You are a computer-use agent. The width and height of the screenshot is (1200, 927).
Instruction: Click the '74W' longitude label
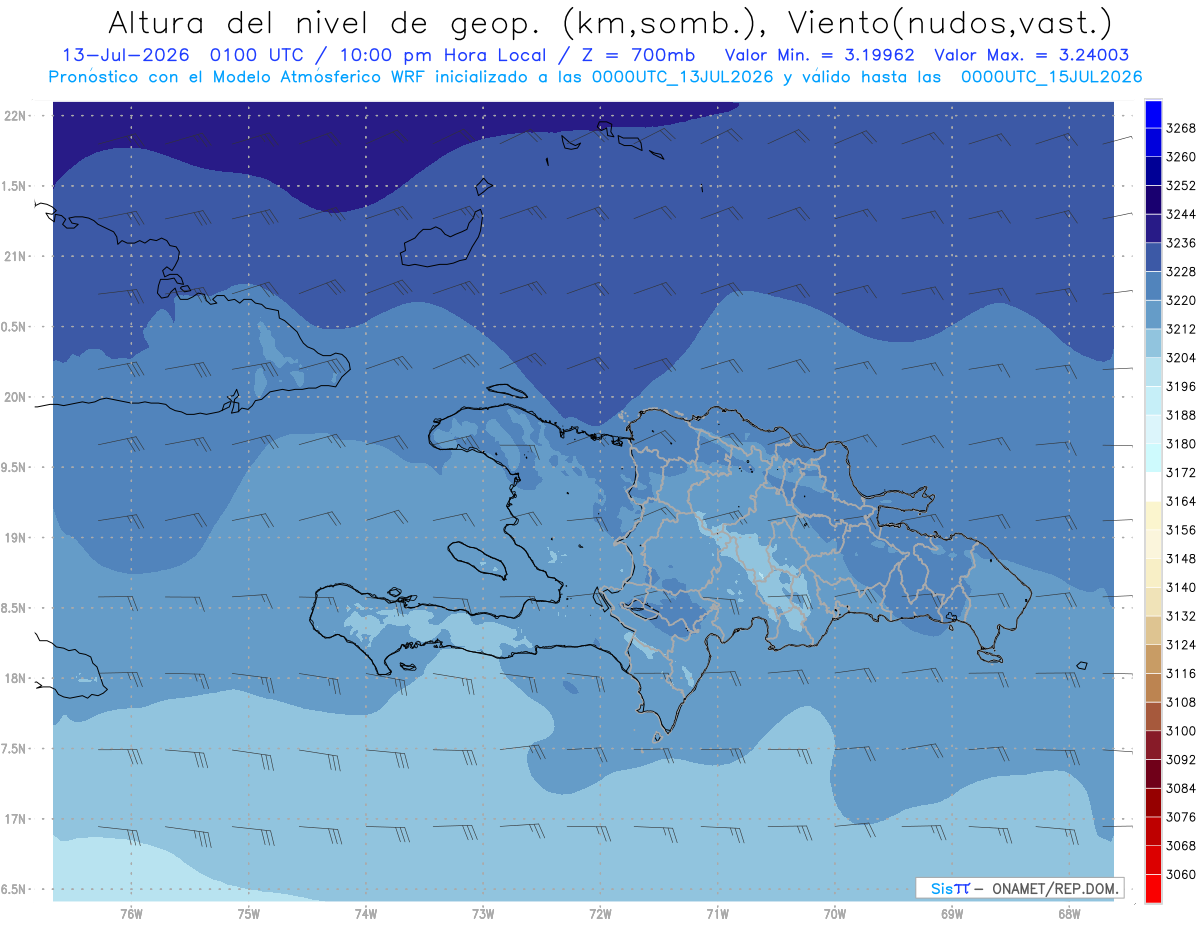click(366, 913)
